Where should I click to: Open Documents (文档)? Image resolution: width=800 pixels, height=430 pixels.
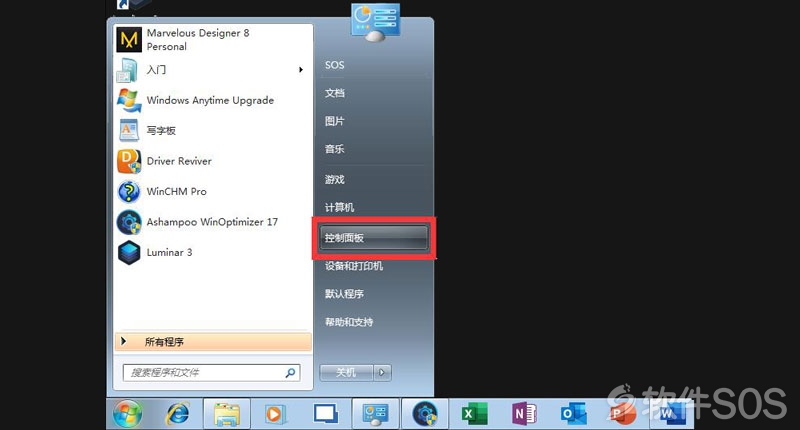click(x=335, y=93)
